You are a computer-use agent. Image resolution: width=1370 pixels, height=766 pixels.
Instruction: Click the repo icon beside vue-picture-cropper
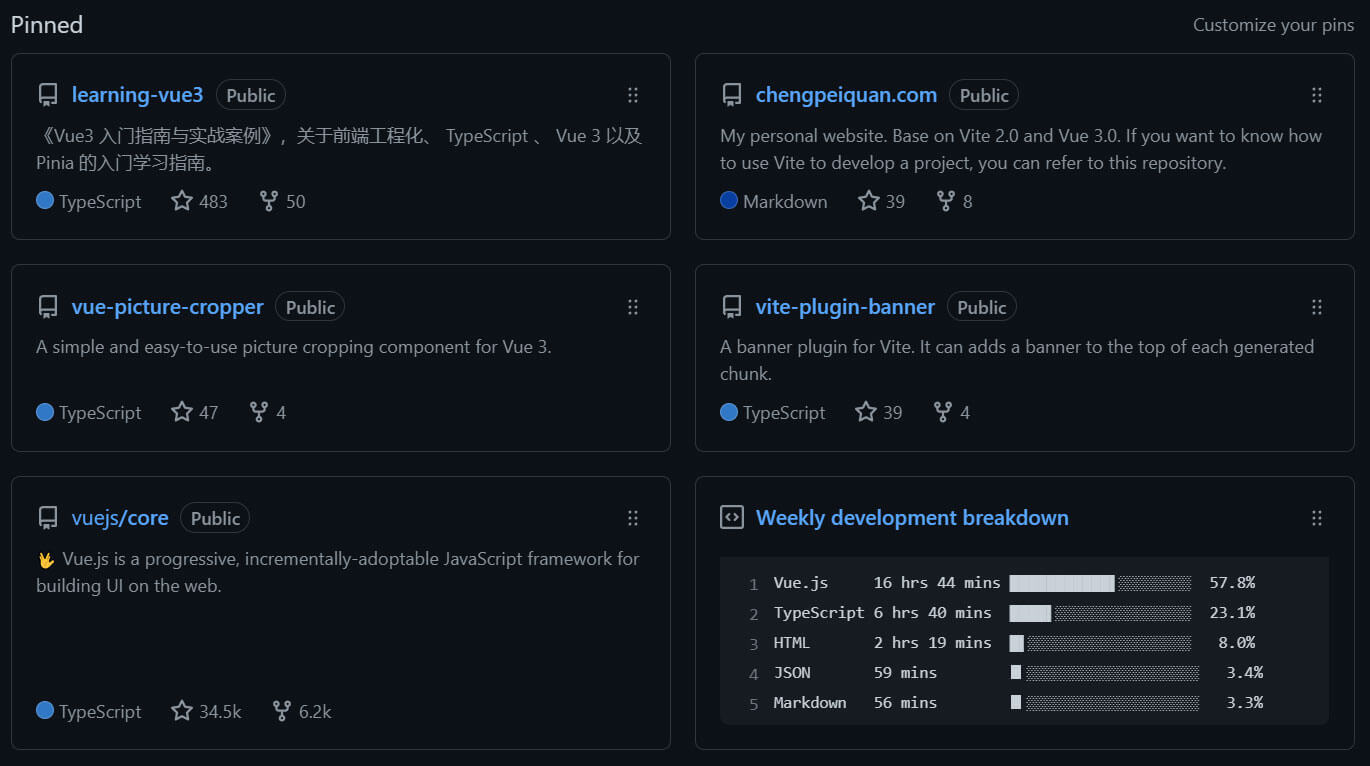pos(47,307)
